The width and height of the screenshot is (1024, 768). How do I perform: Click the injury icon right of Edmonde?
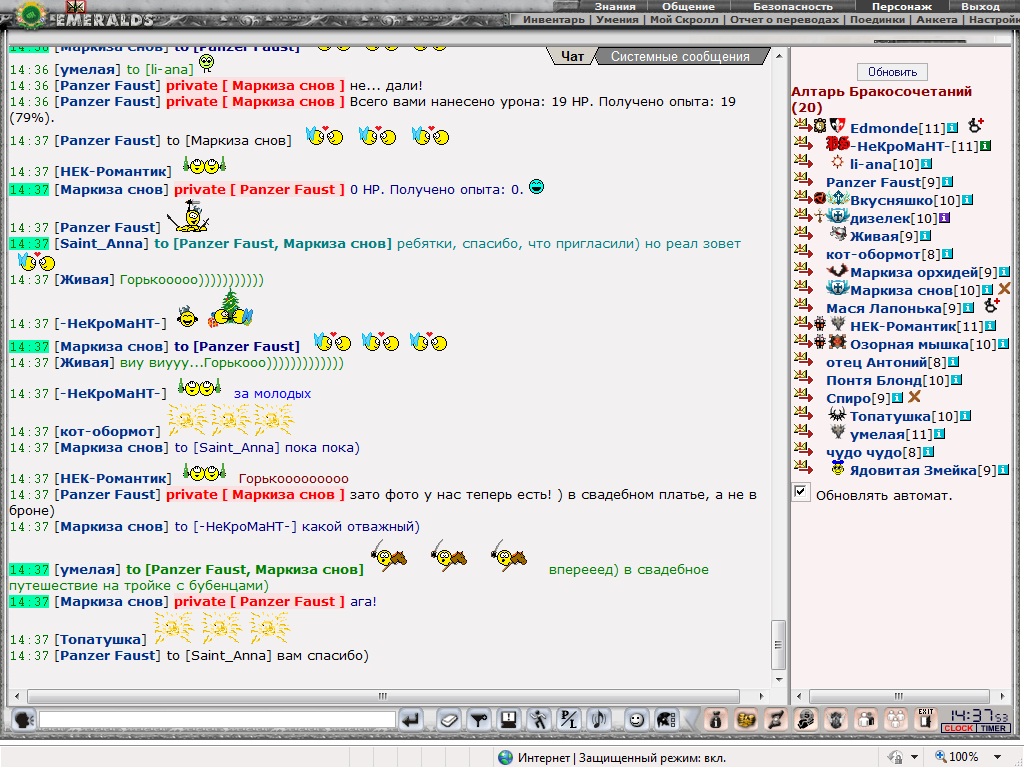click(x=976, y=125)
